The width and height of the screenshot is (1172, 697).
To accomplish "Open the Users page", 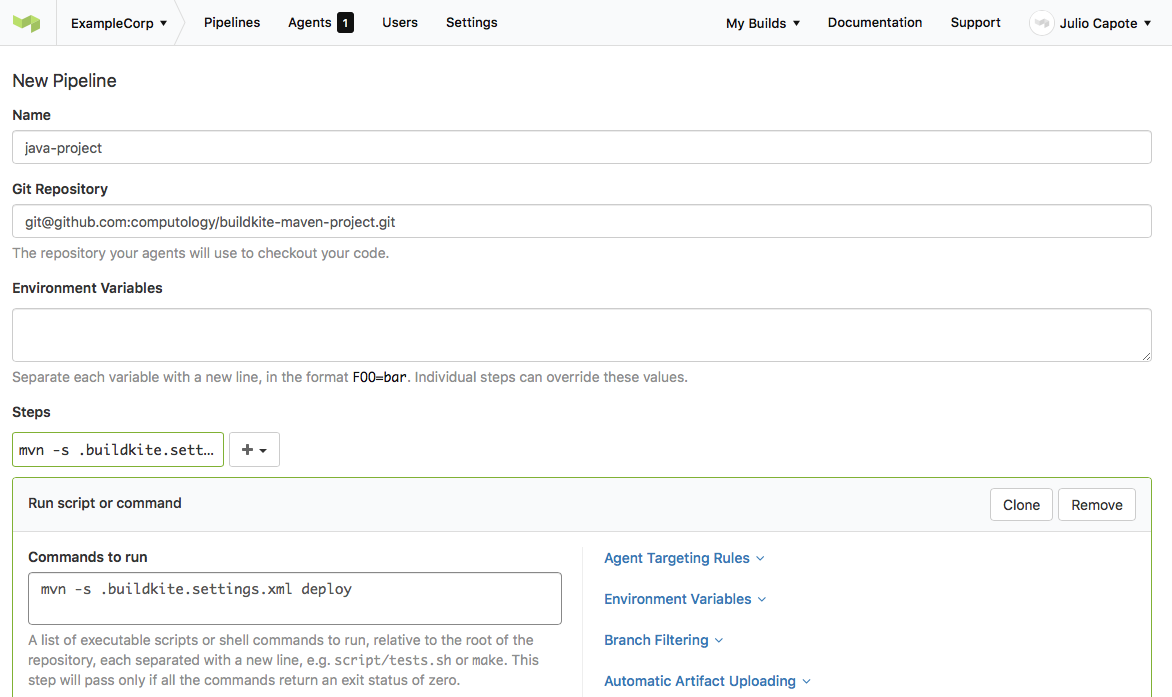I will (400, 22).
